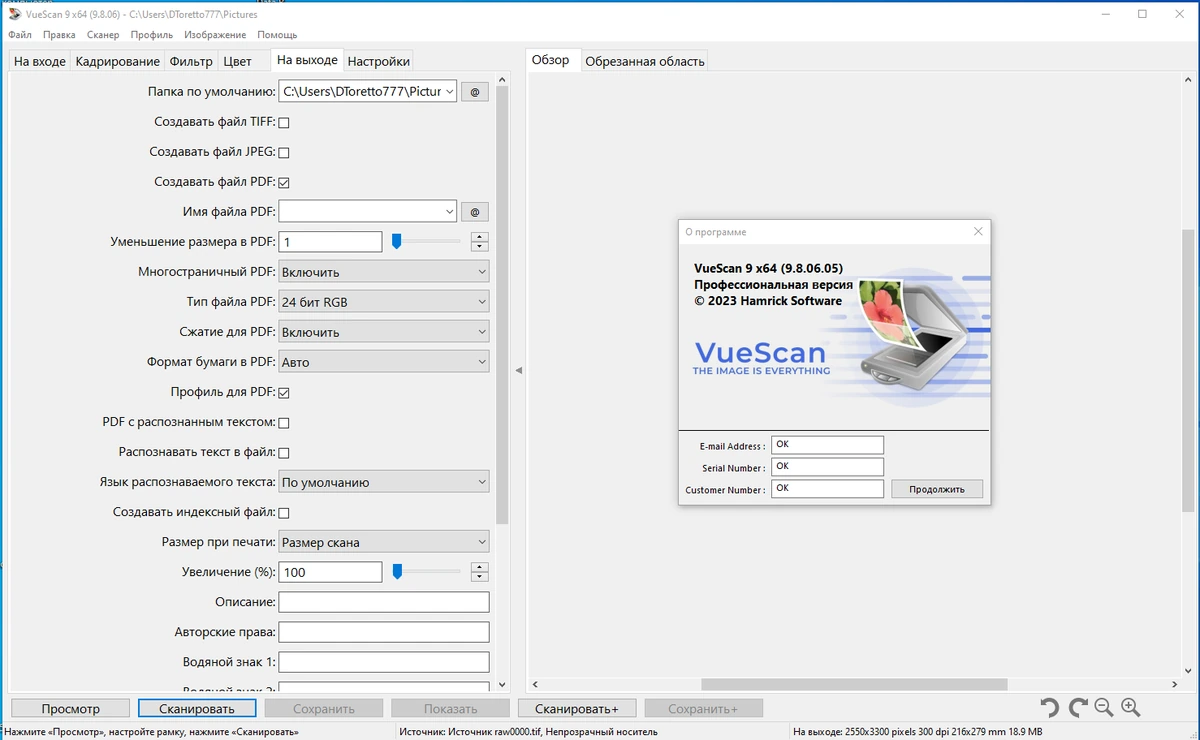The height and width of the screenshot is (740, 1200).
Task: Open the Тип файла PDF dropdown
Action: tap(384, 302)
